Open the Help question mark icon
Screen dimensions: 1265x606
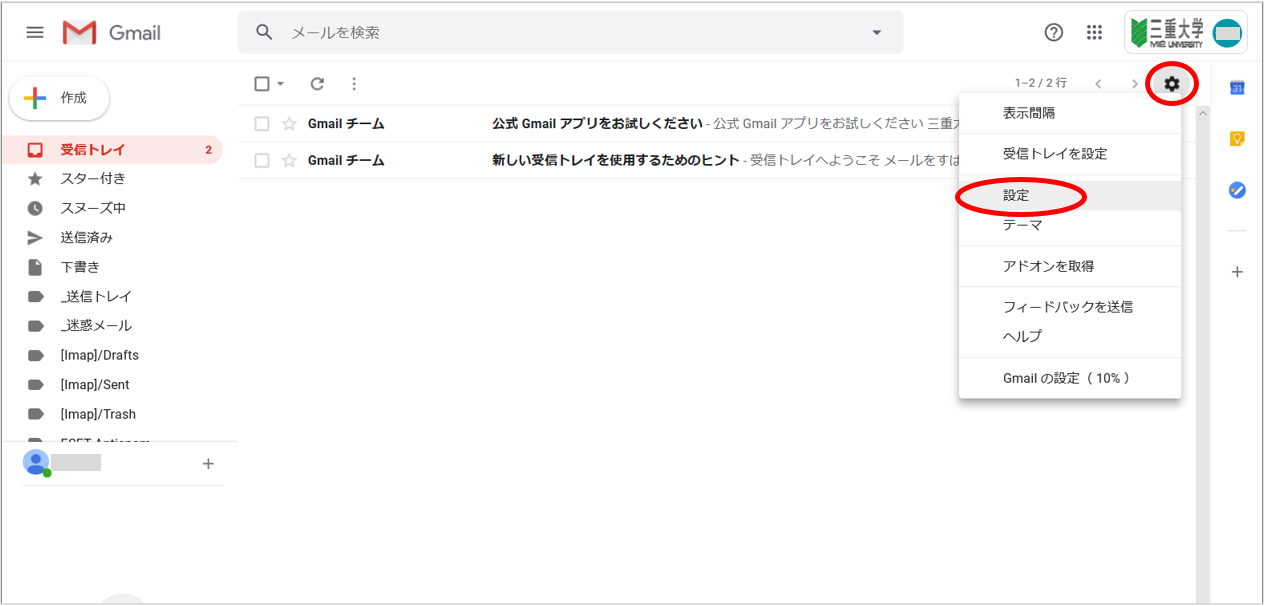(x=1053, y=32)
